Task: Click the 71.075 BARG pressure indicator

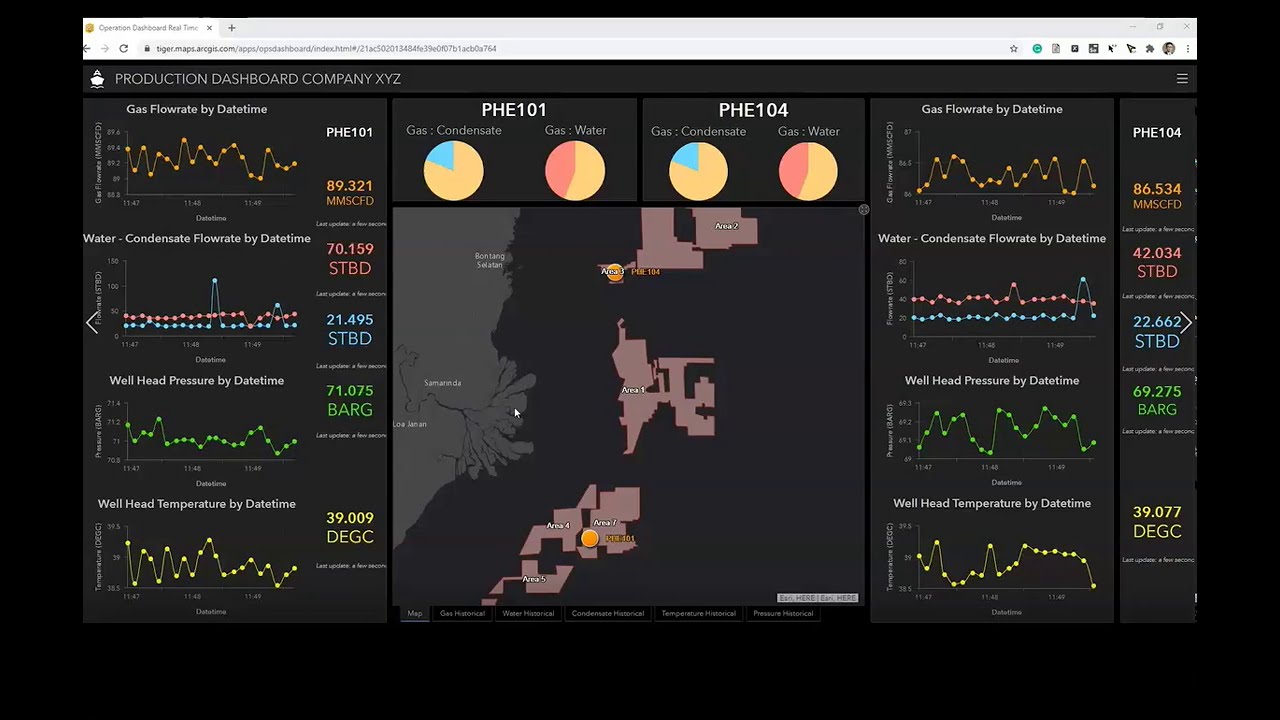Action: click(x=350, y=400)
